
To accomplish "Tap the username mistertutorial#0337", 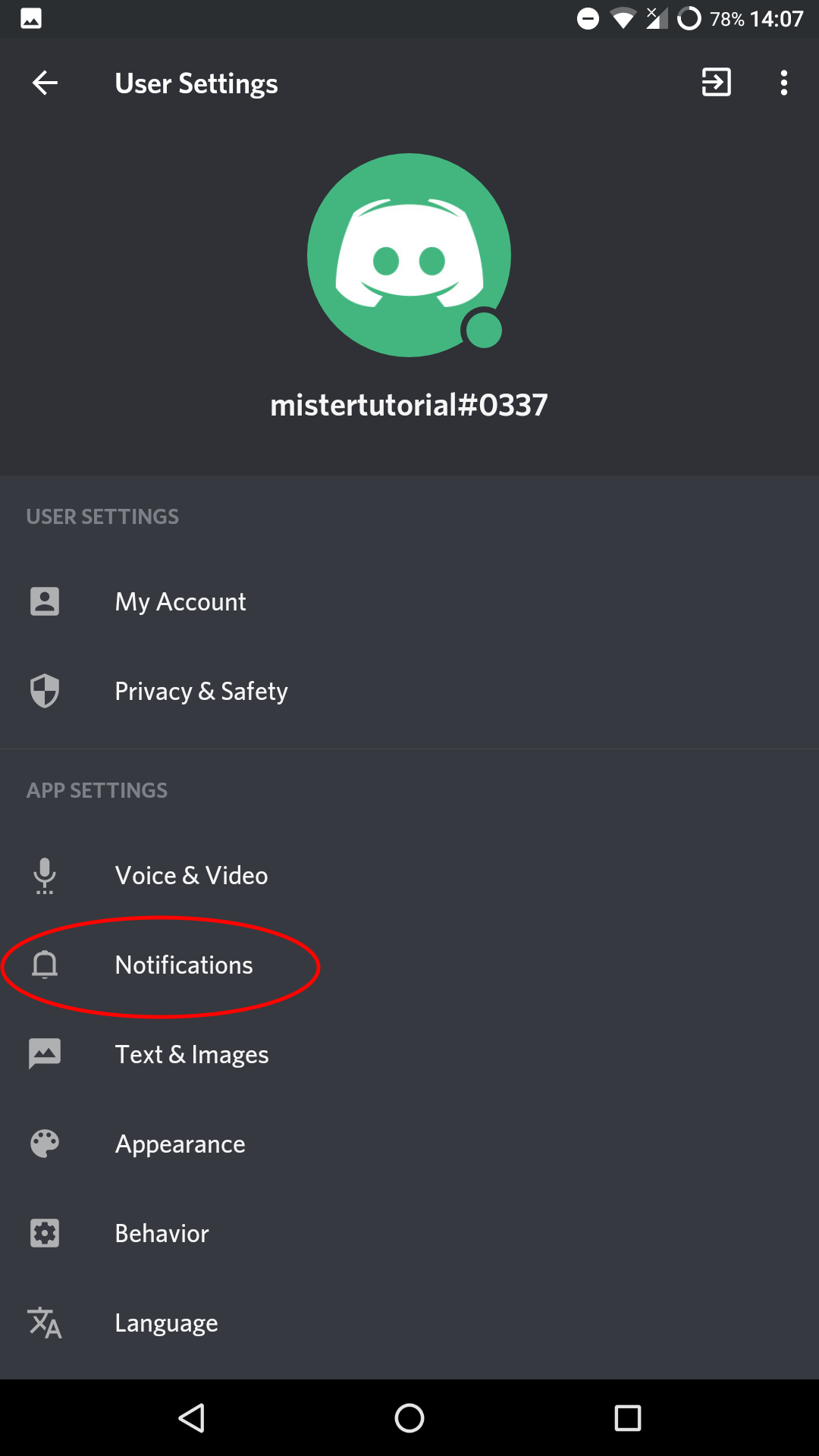I will 409,405.
